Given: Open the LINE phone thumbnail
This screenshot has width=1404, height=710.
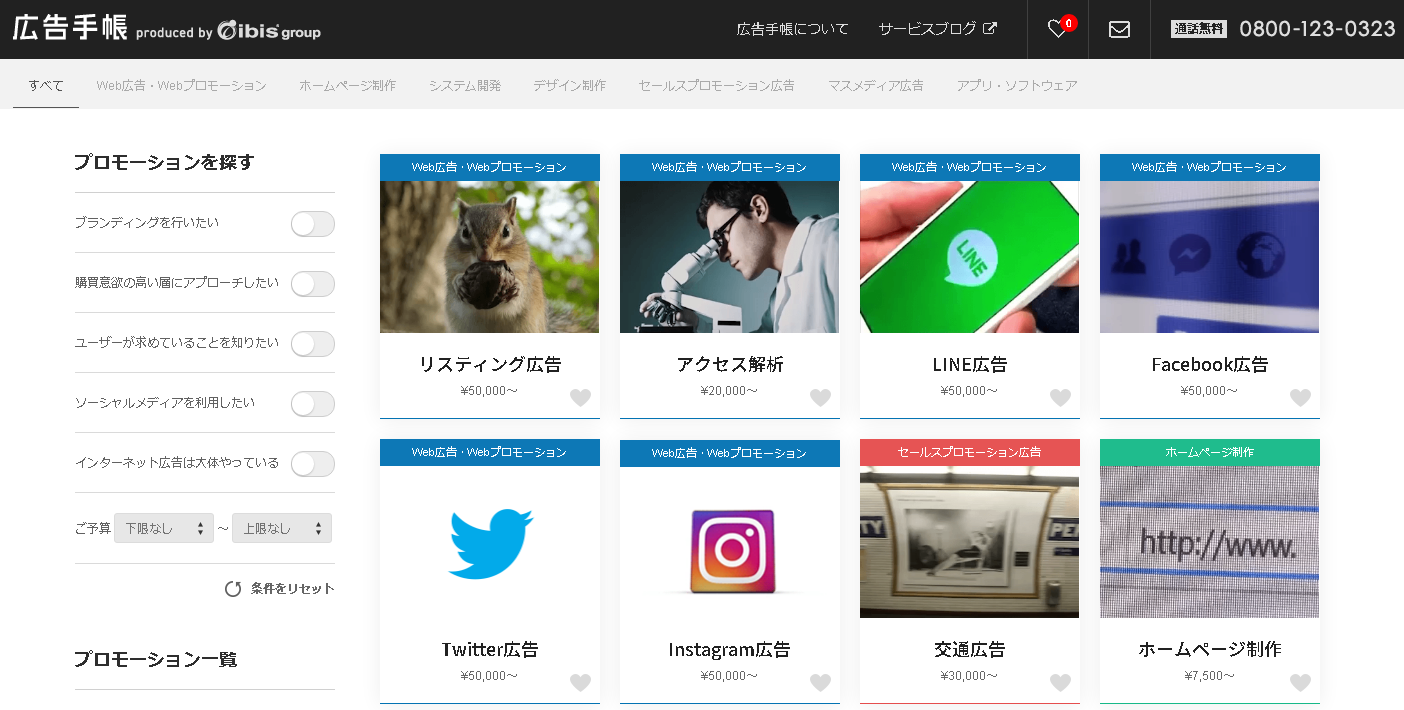Looking at the screenshot, I should [x=970, y=257].
